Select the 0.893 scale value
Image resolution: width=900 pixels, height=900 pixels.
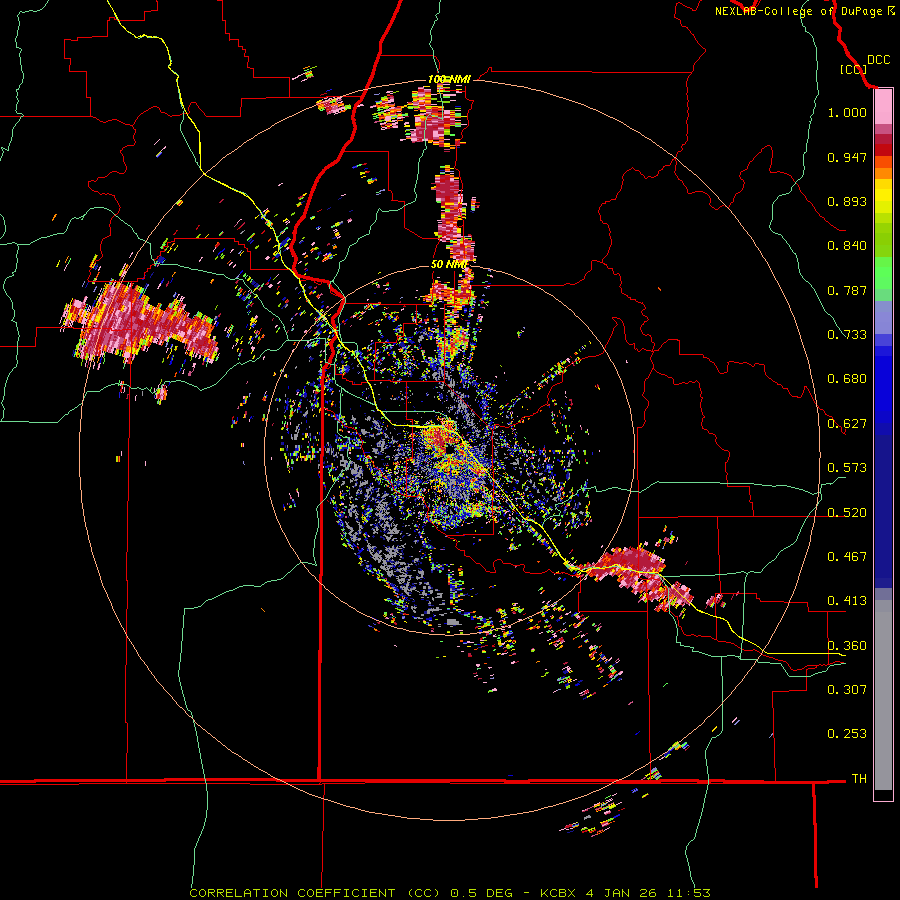click(x=847, y=201)
